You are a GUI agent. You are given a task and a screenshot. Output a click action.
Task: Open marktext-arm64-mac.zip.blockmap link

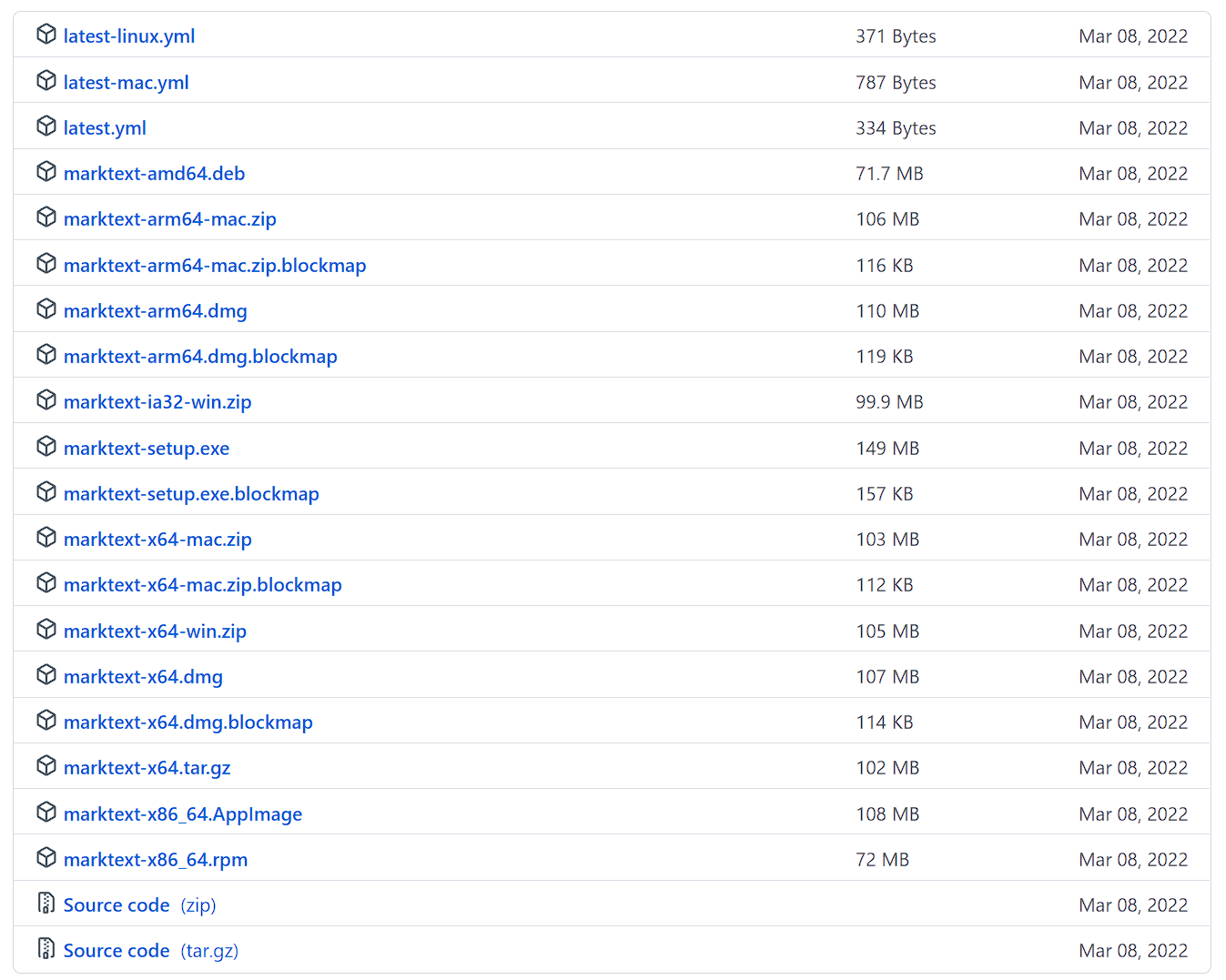point(215,266)
